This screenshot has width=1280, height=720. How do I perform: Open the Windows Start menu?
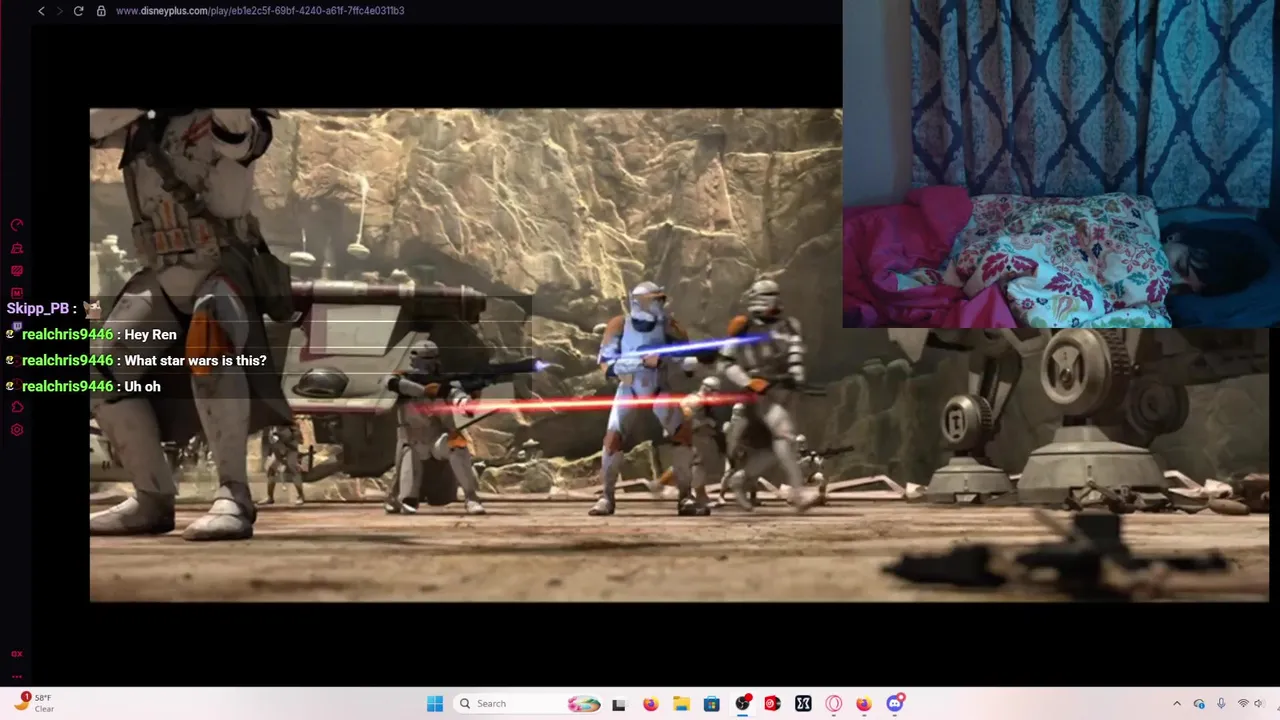pyautogui.click(x=435, y=704)
